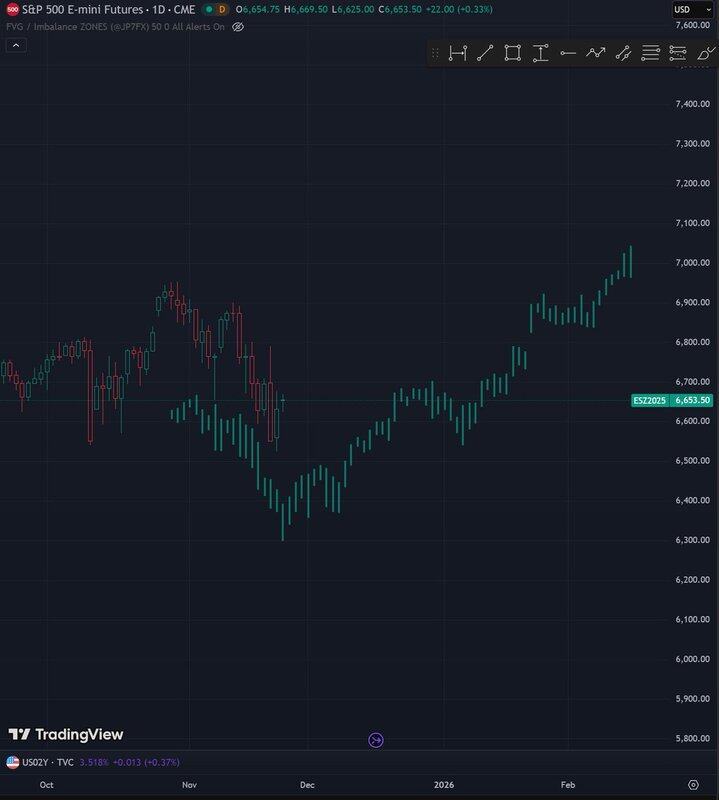Toggle visibility of FVG Imbalance ZONES indicator
719x800 pixels.
(238, 27)
